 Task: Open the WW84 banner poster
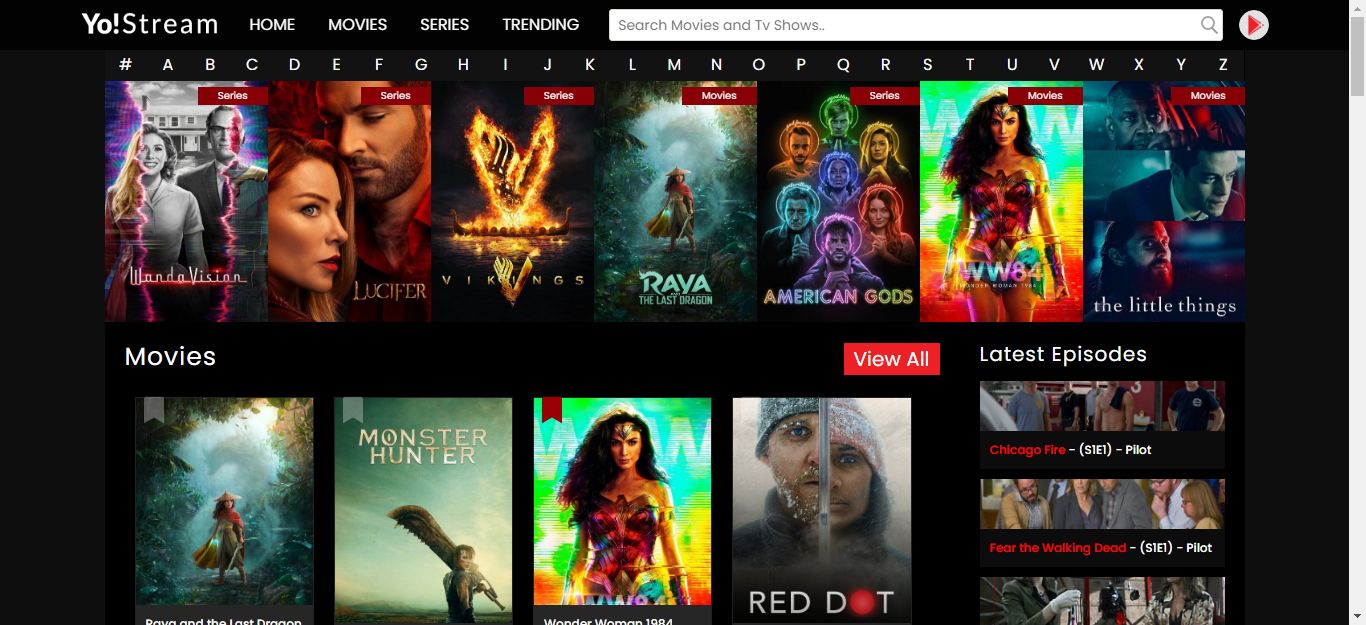coord(1001,201)
